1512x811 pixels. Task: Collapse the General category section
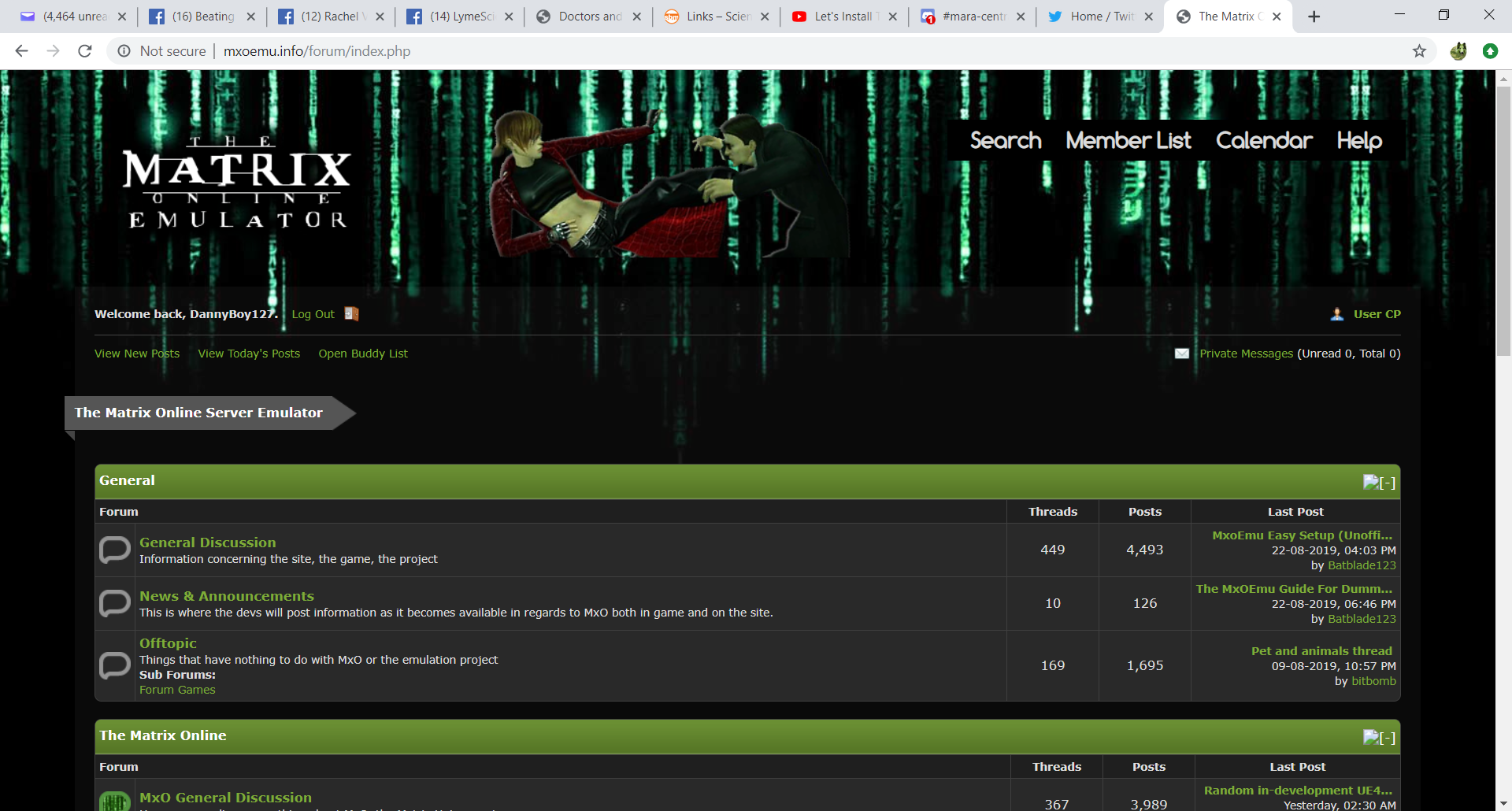pos(1379,482)
